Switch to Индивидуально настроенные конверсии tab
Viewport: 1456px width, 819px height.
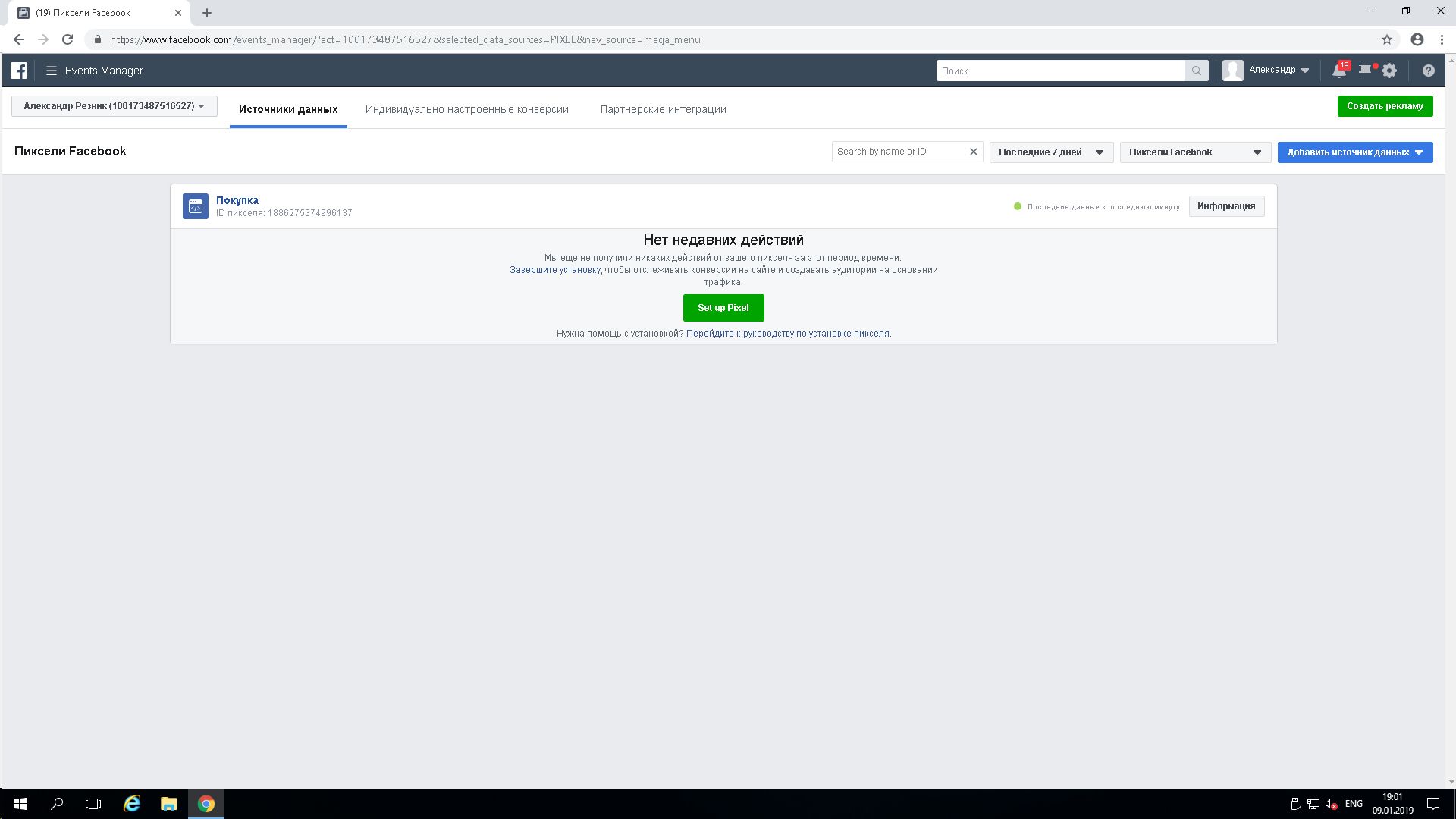pos(467,109)
